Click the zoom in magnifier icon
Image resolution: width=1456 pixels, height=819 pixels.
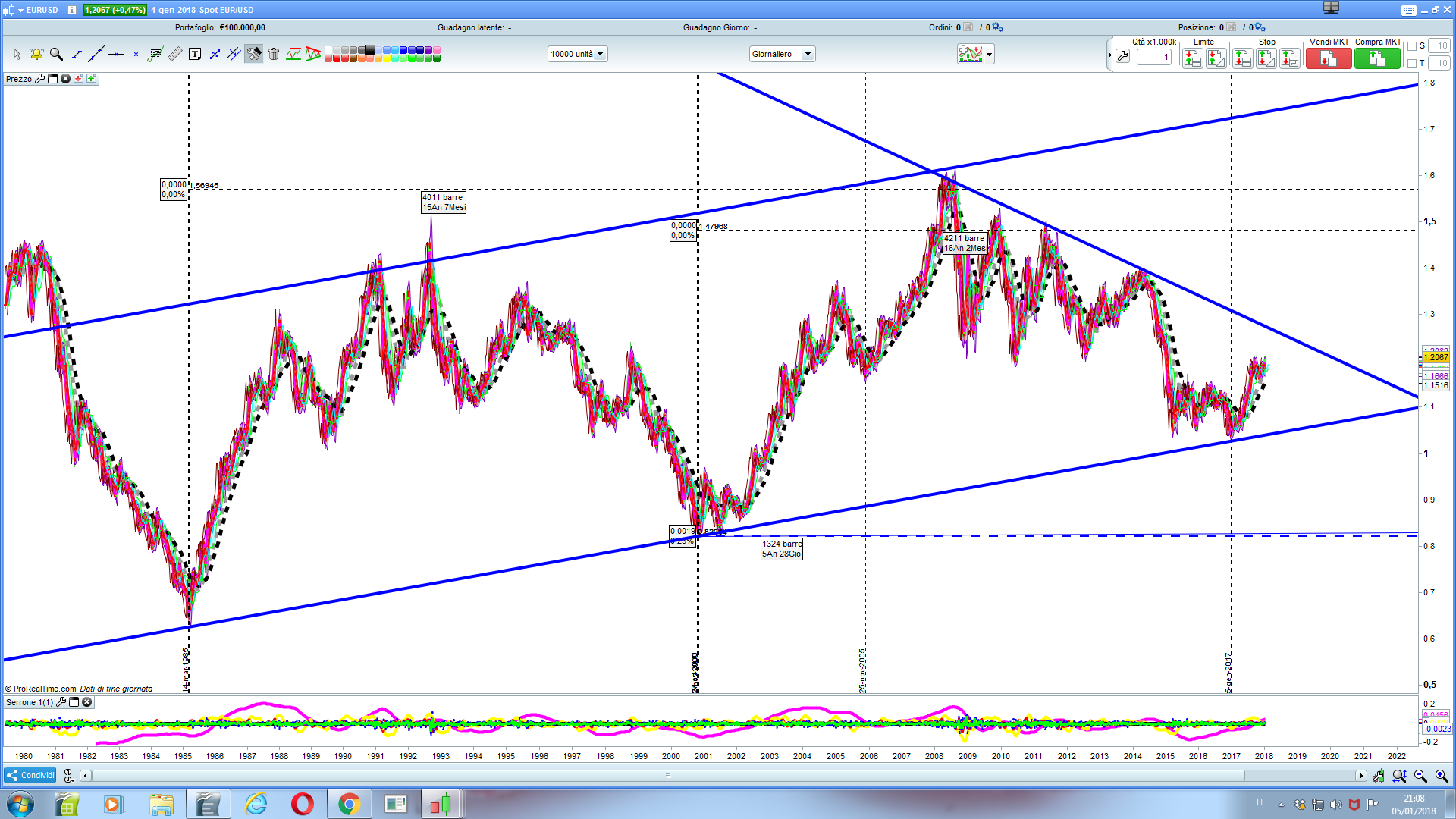pyautogui.click(x=1442, y=776)
